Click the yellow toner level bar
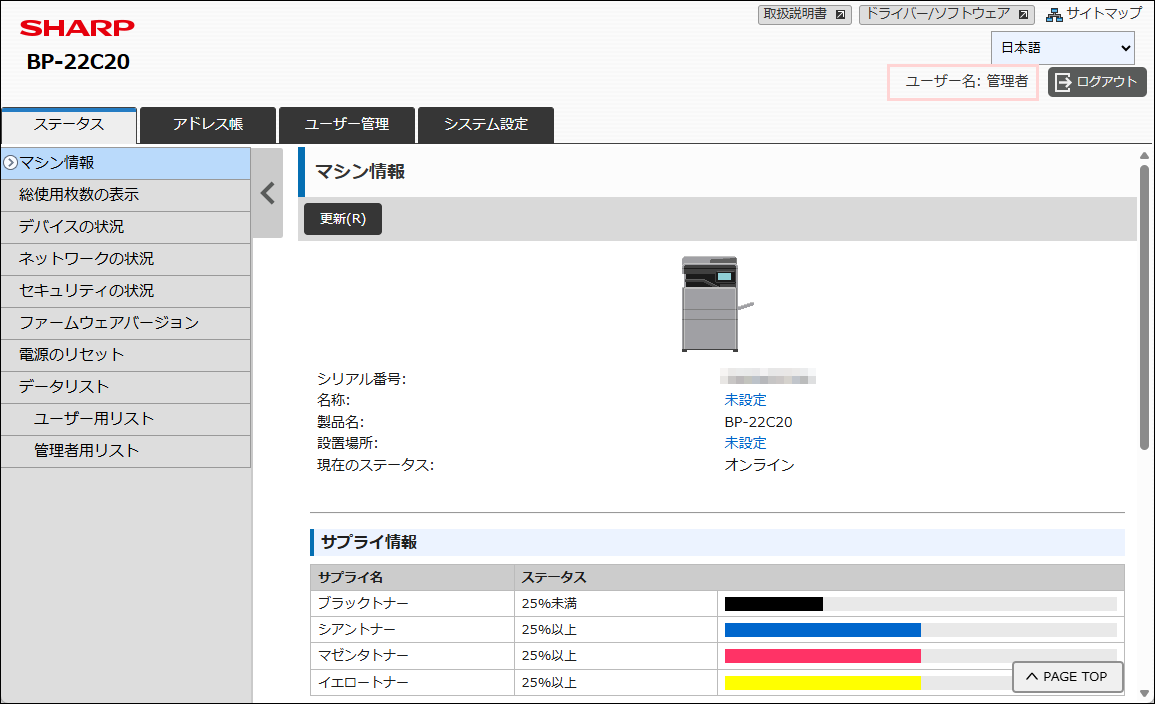 click(x=823, y=683)
